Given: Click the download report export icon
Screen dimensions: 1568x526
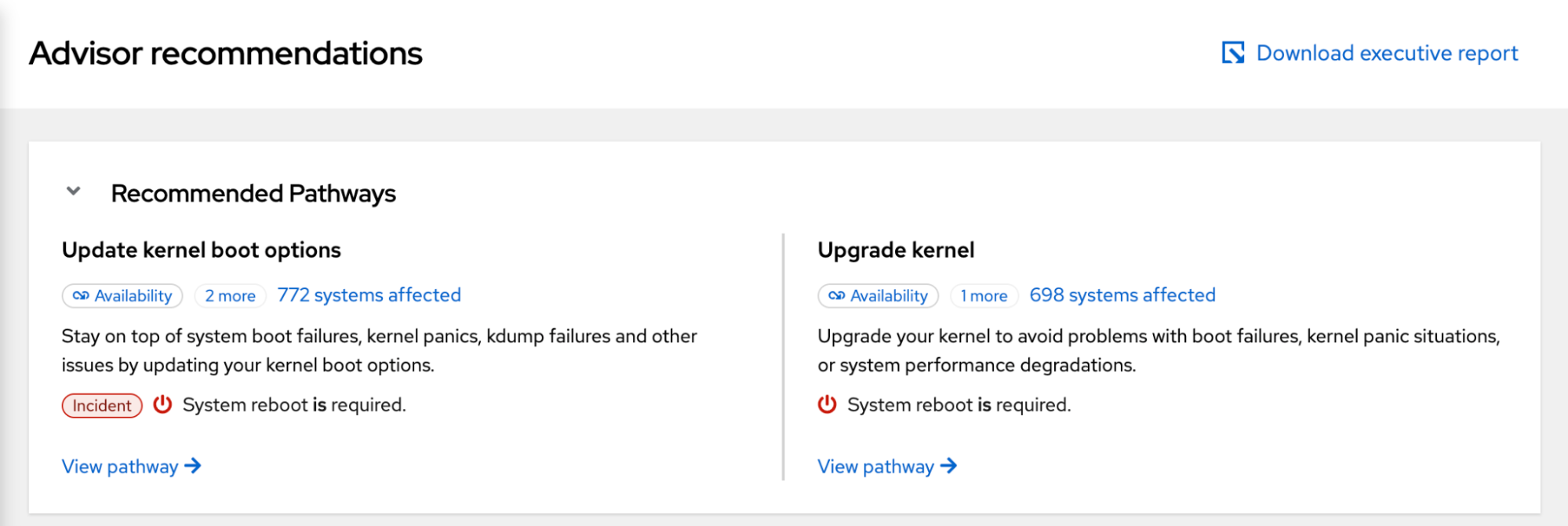Looking at the screenshot, I should click(x=1232, y=53).
